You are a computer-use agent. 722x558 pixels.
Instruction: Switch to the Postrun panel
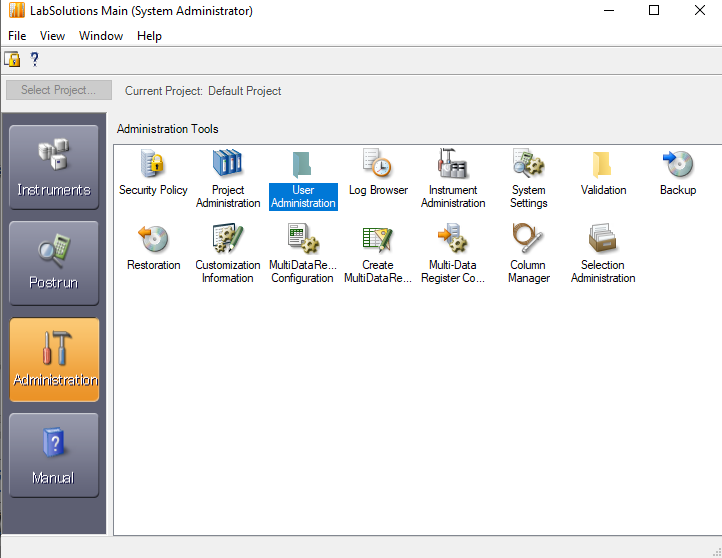54,263
